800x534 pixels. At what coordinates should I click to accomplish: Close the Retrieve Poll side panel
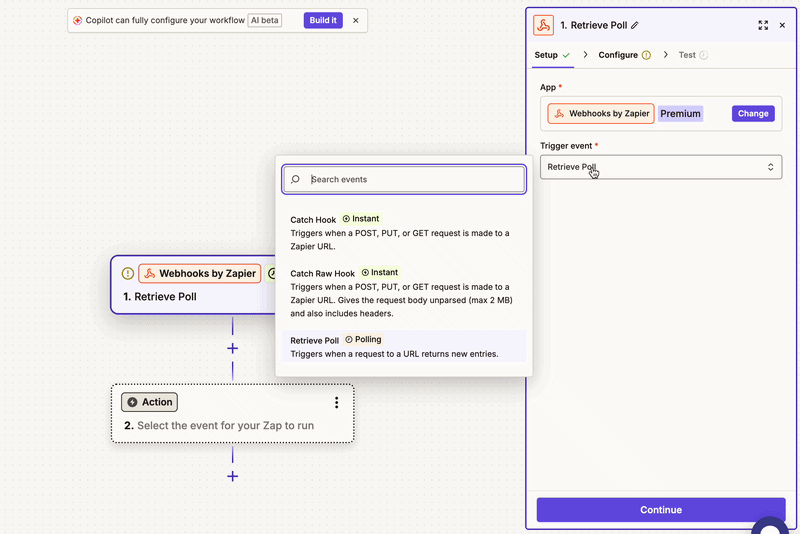(x=782, y=25)
